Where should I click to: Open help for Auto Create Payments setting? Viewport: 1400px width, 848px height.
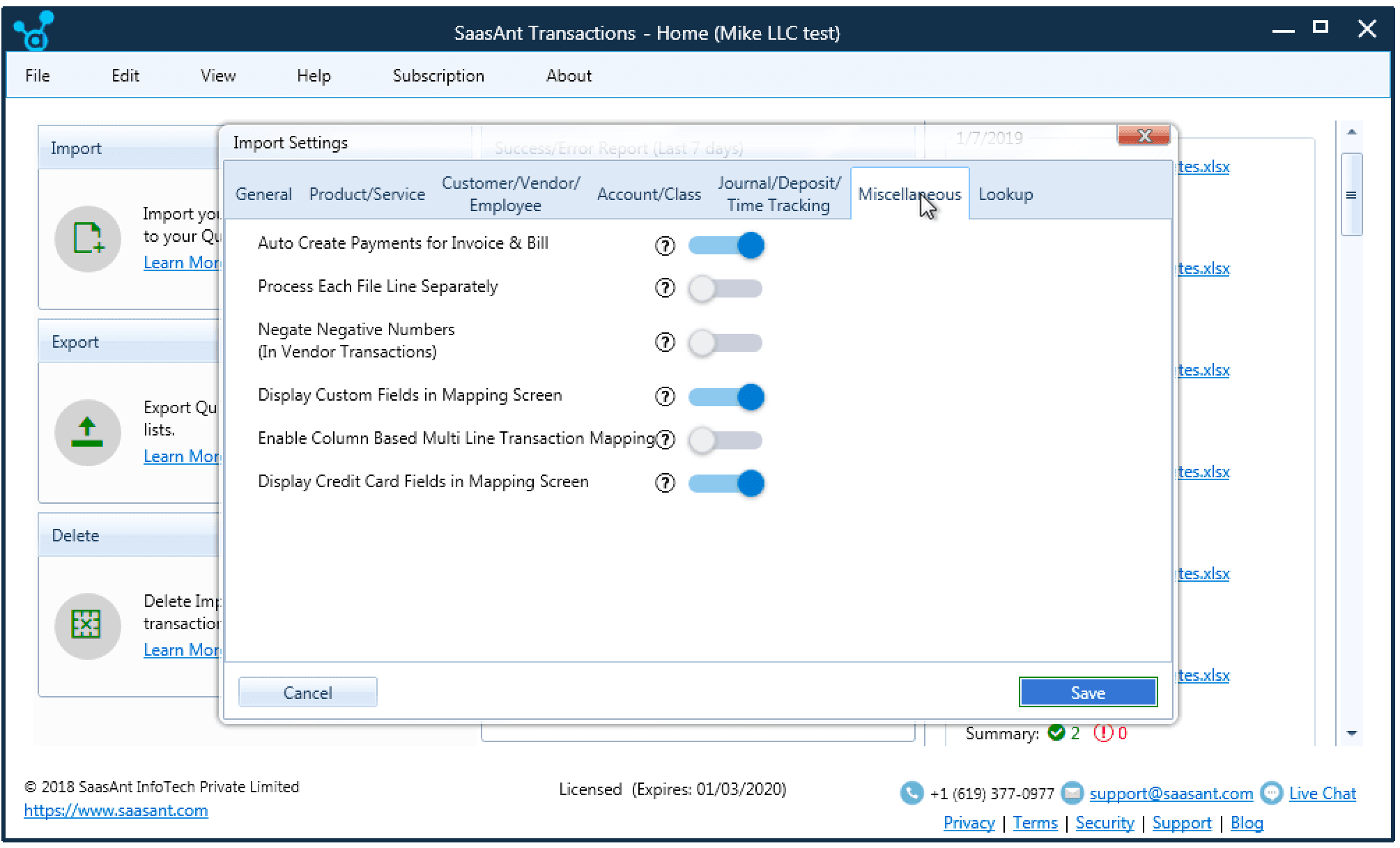click(x=665, y=245)
